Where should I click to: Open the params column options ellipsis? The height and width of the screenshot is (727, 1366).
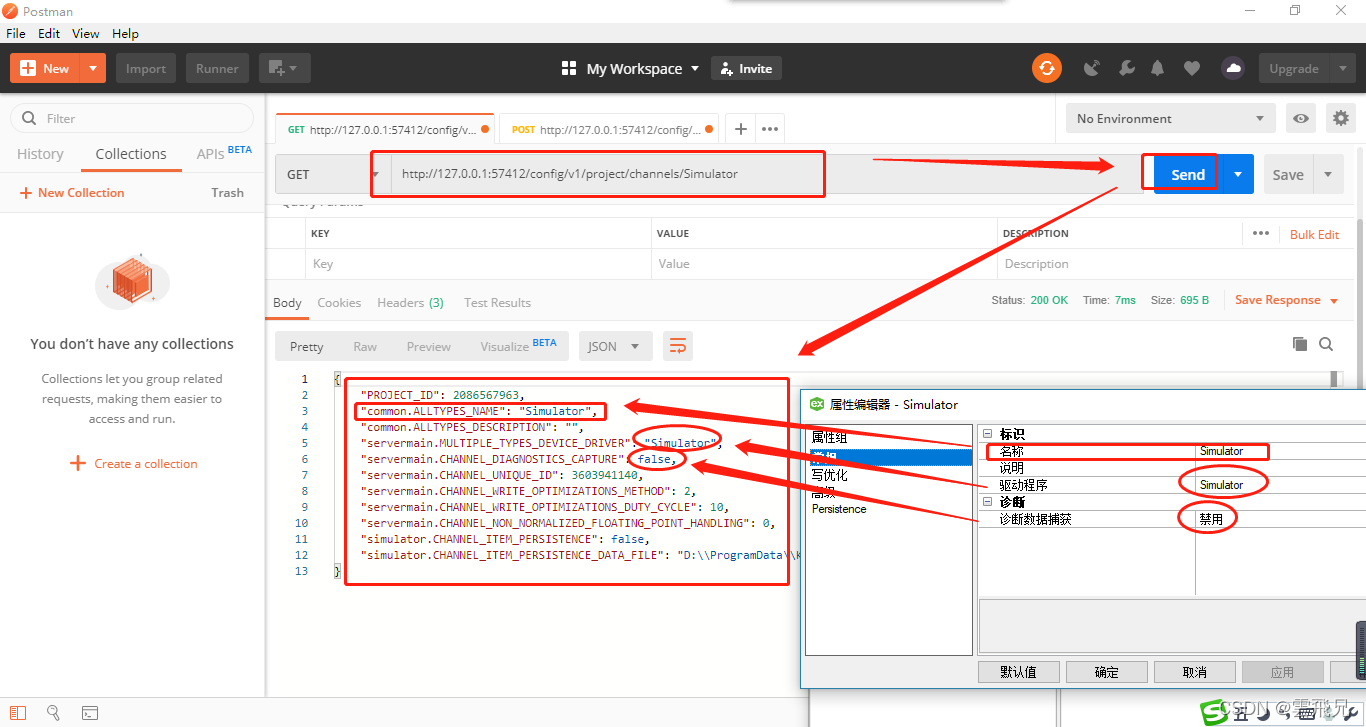coord(1260,233)
